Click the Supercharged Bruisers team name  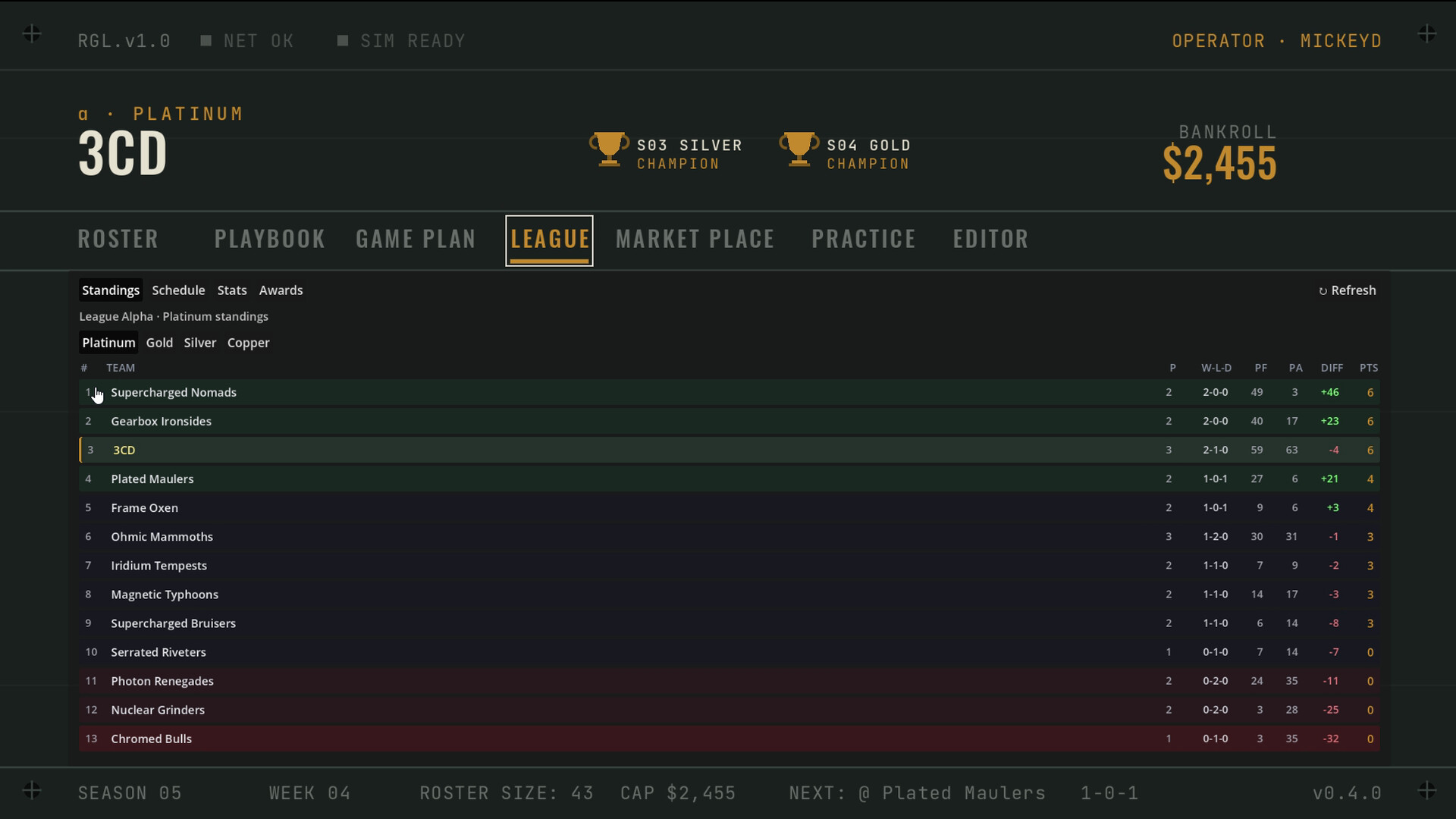click(173, 623)
